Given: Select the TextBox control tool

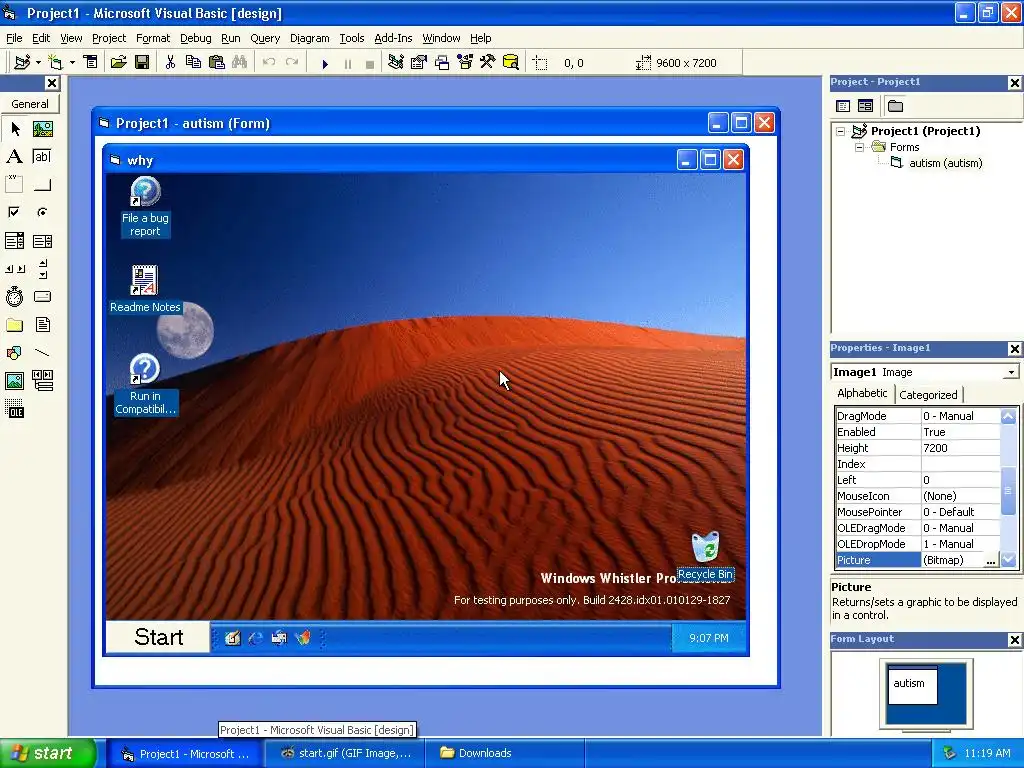Looking at the screenshot, I should pyautogui.click(x=42, y=157).
